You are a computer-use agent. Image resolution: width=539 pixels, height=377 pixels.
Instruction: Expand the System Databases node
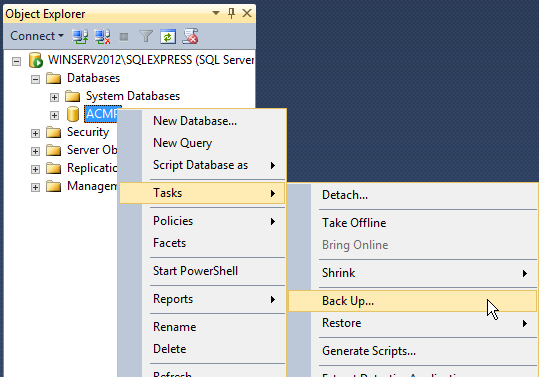[54, 97]
